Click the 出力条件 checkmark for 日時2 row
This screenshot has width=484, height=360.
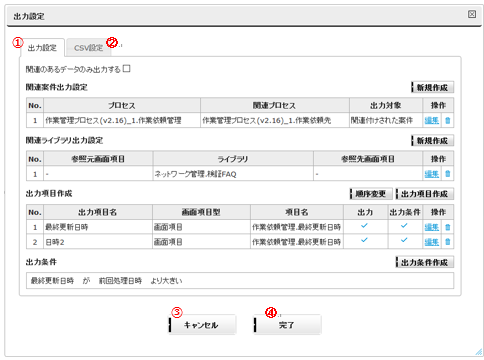click(404, 240)
